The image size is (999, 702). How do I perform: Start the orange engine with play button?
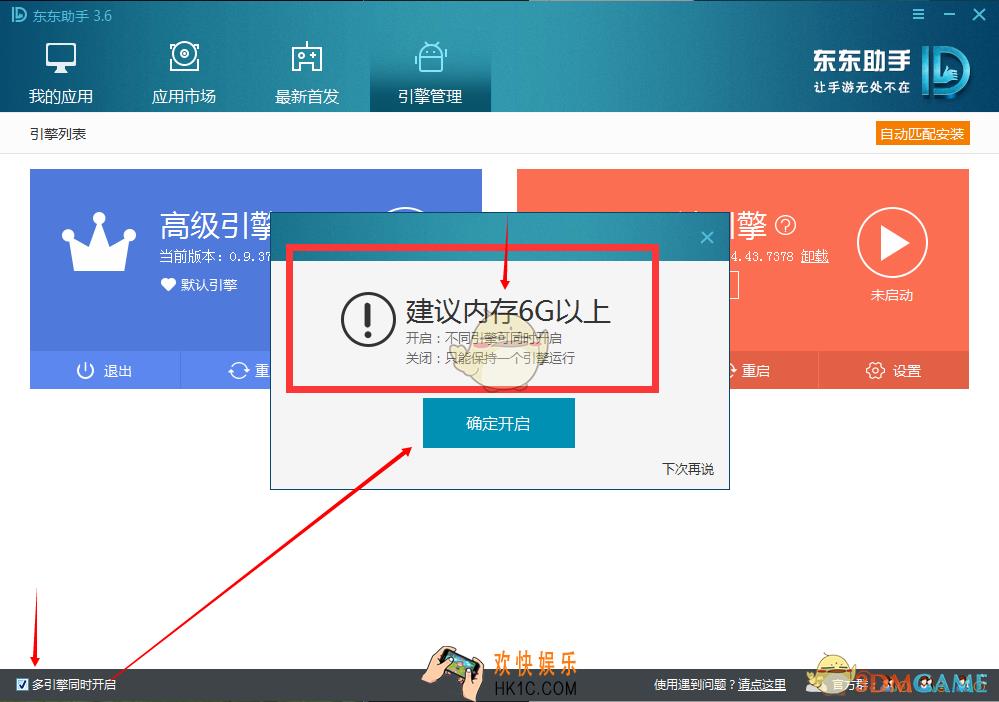[x=892, y=243]
